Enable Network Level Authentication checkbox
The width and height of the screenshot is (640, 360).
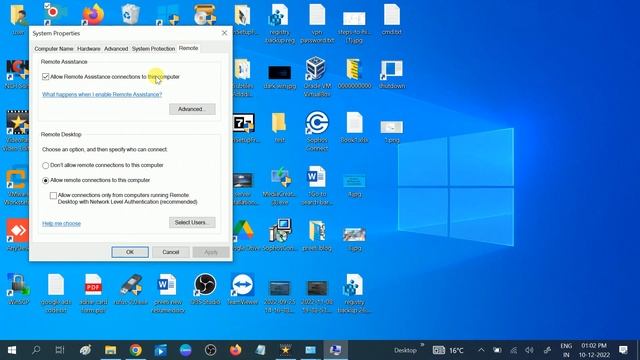(53, 196)
